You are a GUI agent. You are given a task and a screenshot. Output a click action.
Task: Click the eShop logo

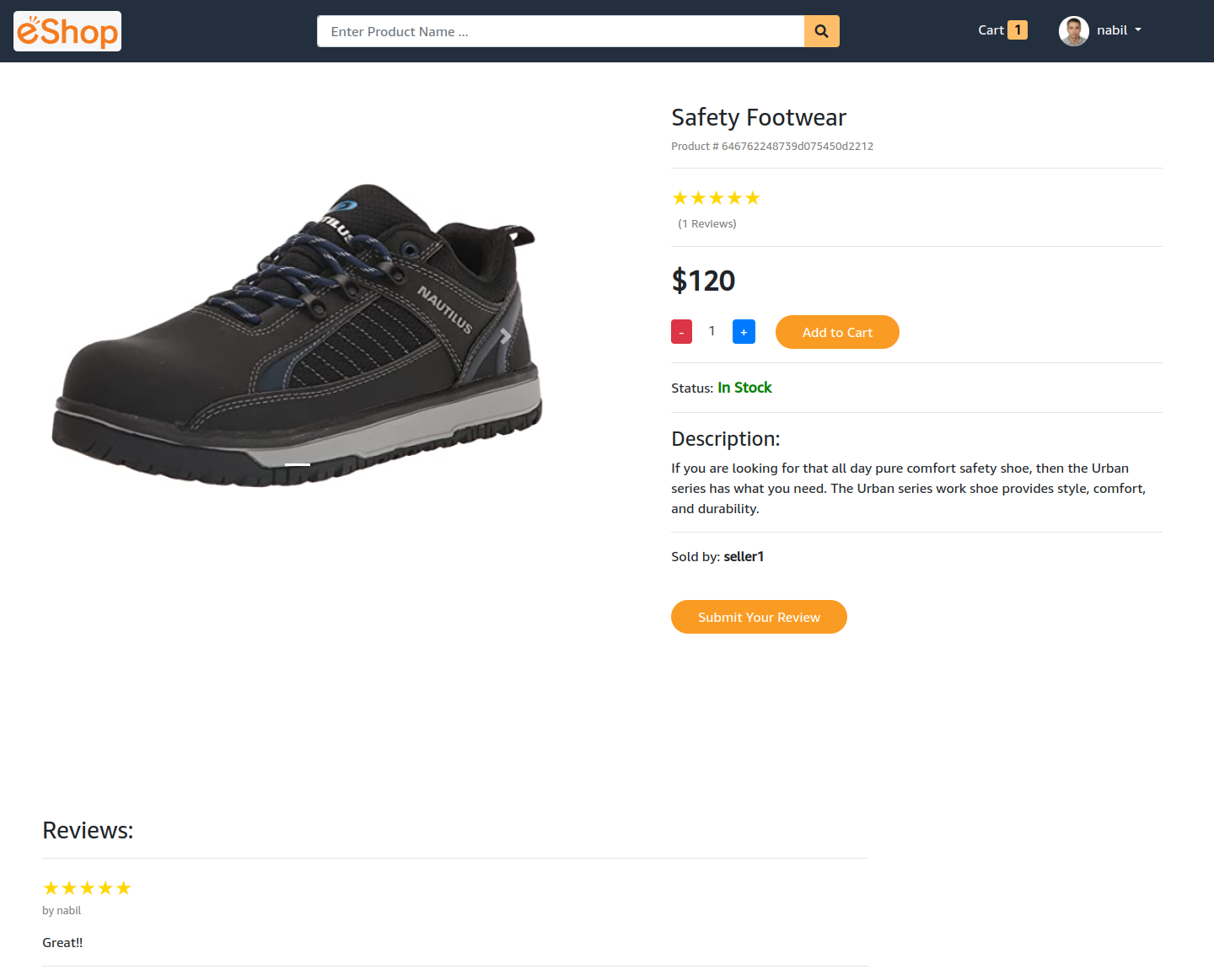[x=67, y=31]
